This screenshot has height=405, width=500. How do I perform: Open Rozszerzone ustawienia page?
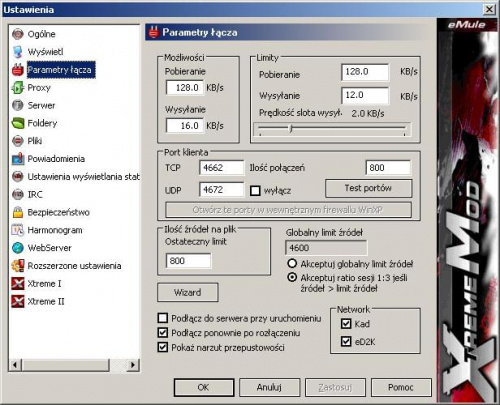pyautogui.click(x=74, y=266)
